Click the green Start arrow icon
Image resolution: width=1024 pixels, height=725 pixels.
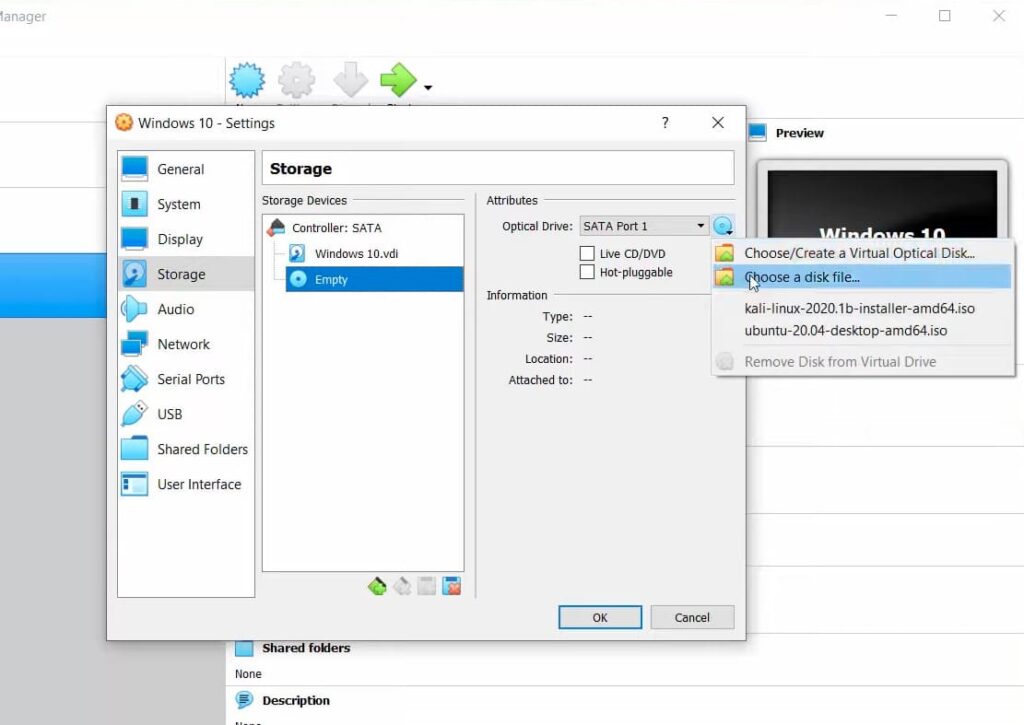tap(398, 80)
